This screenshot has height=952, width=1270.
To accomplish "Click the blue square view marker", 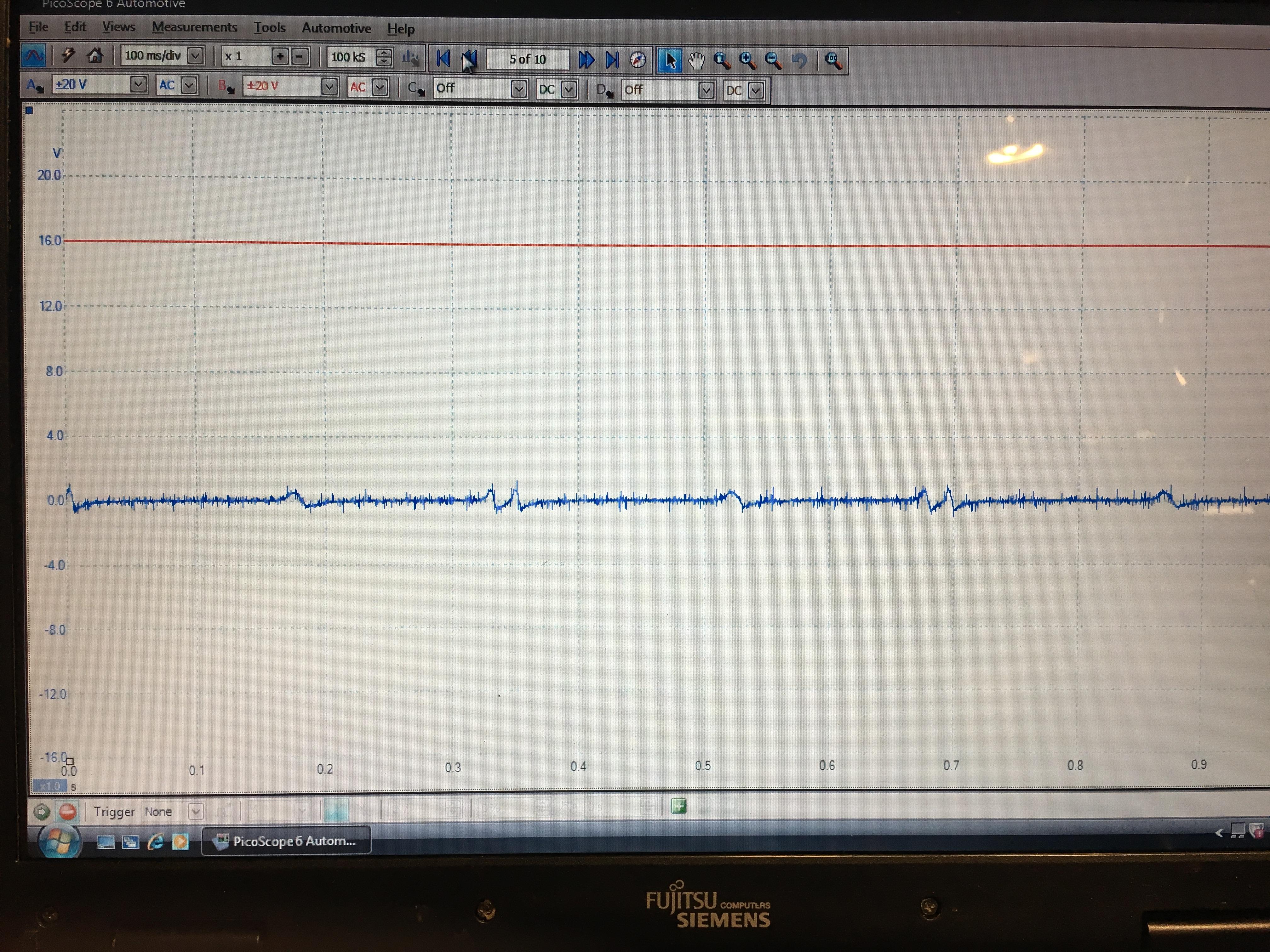I will click(x=29, y=110).
